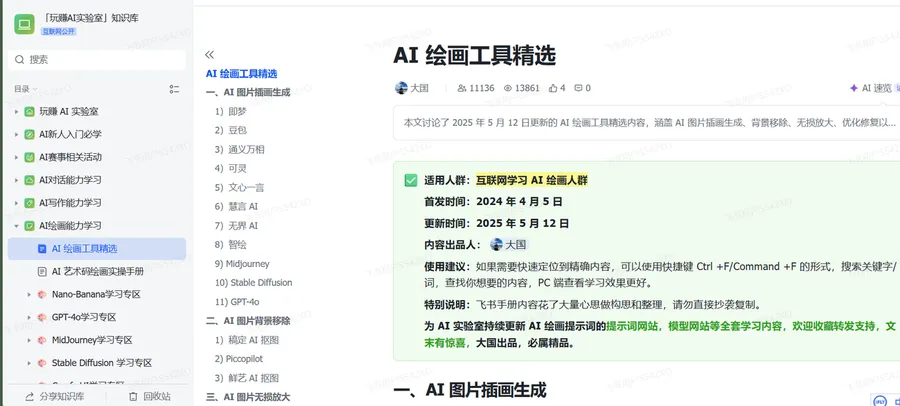900x406 pixels.
Task: Click outline heading AI 绘画工具精选
Action: tap(242, 74)
